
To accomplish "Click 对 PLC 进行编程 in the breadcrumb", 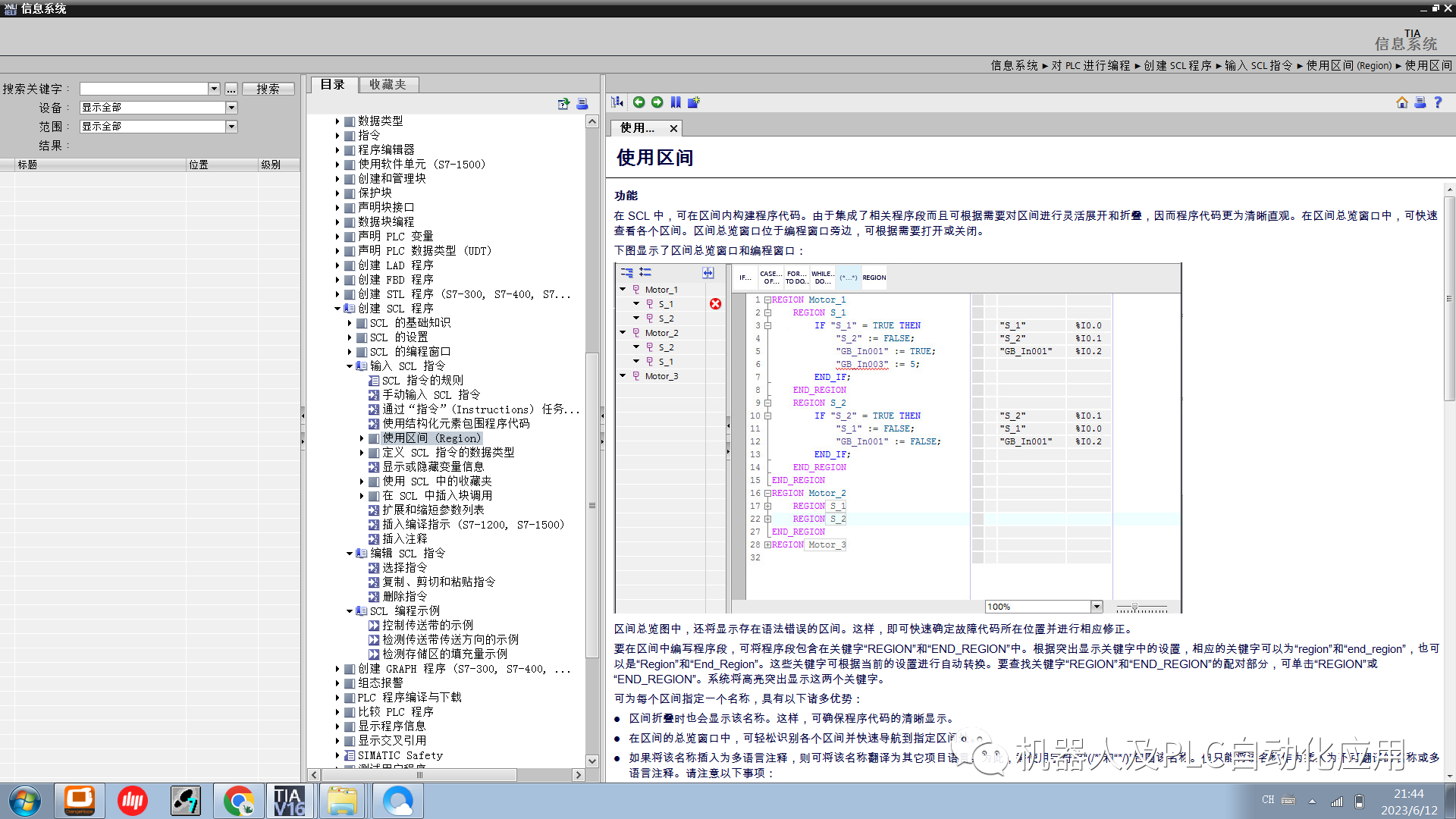I will coord(1090,66).
